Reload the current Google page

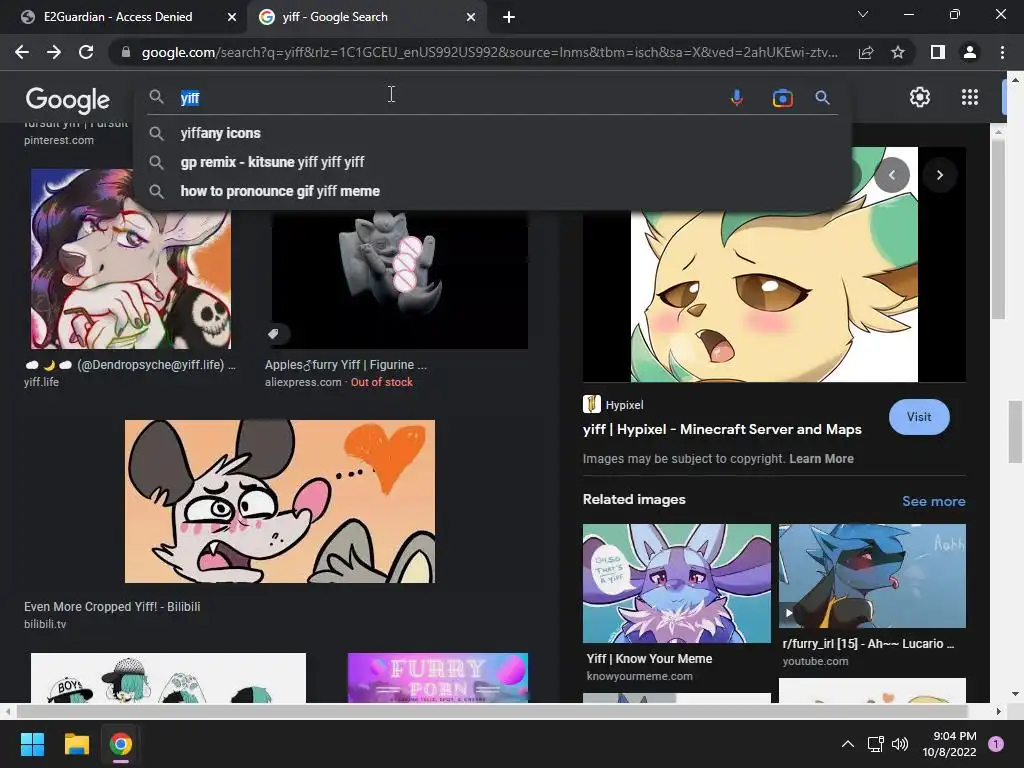tap(86, 52)
